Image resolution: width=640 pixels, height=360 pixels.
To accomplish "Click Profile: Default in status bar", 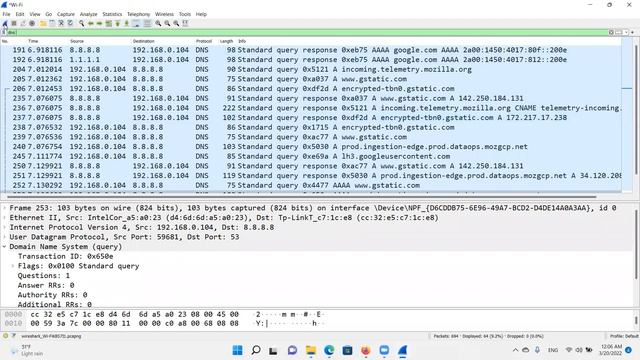I will pos(624,336).
